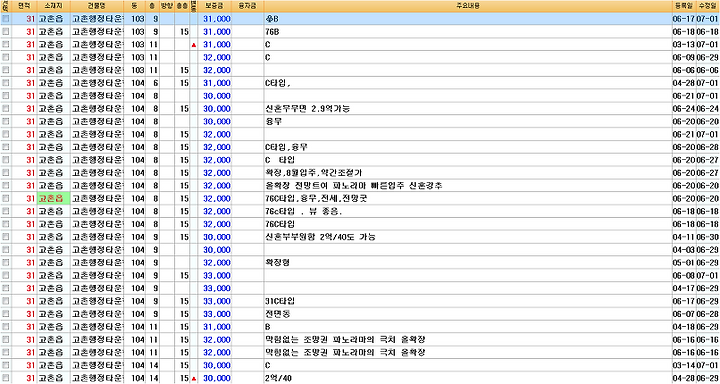Tick the checkbox of the highlighted first row
The image size is (720, 384).
coord(6,19)
